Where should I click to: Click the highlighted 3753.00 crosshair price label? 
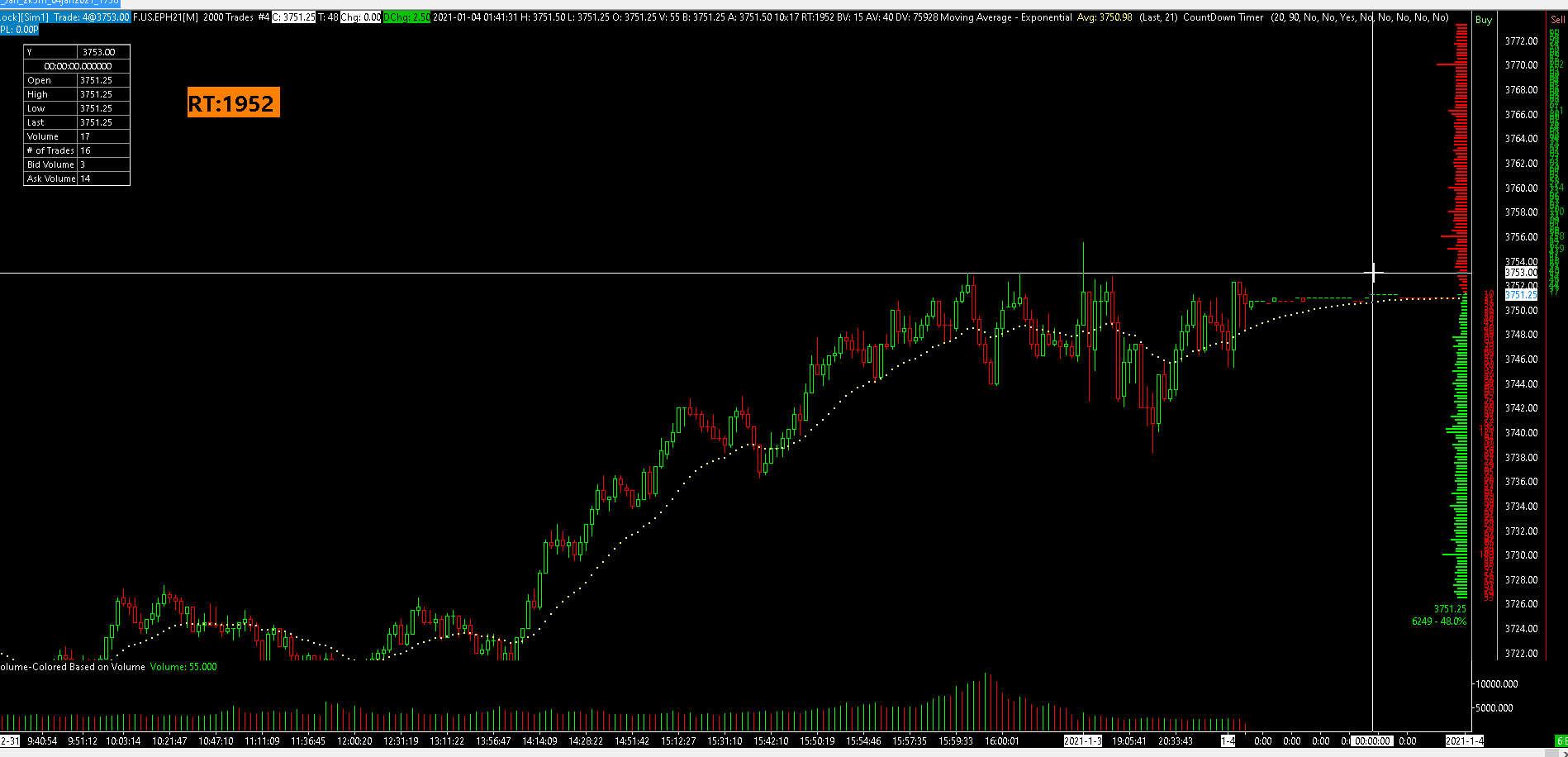[x=1521, y=273]
